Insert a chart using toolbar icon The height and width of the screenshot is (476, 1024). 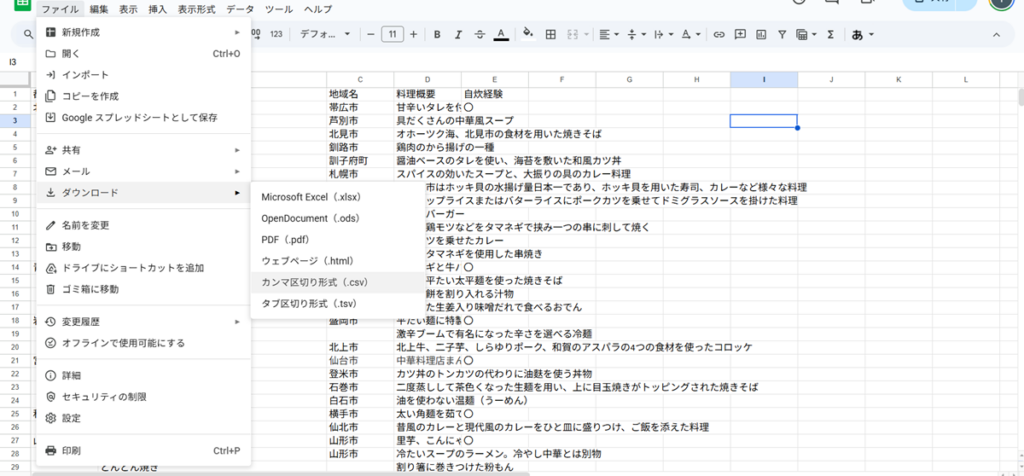coord(761,35)
